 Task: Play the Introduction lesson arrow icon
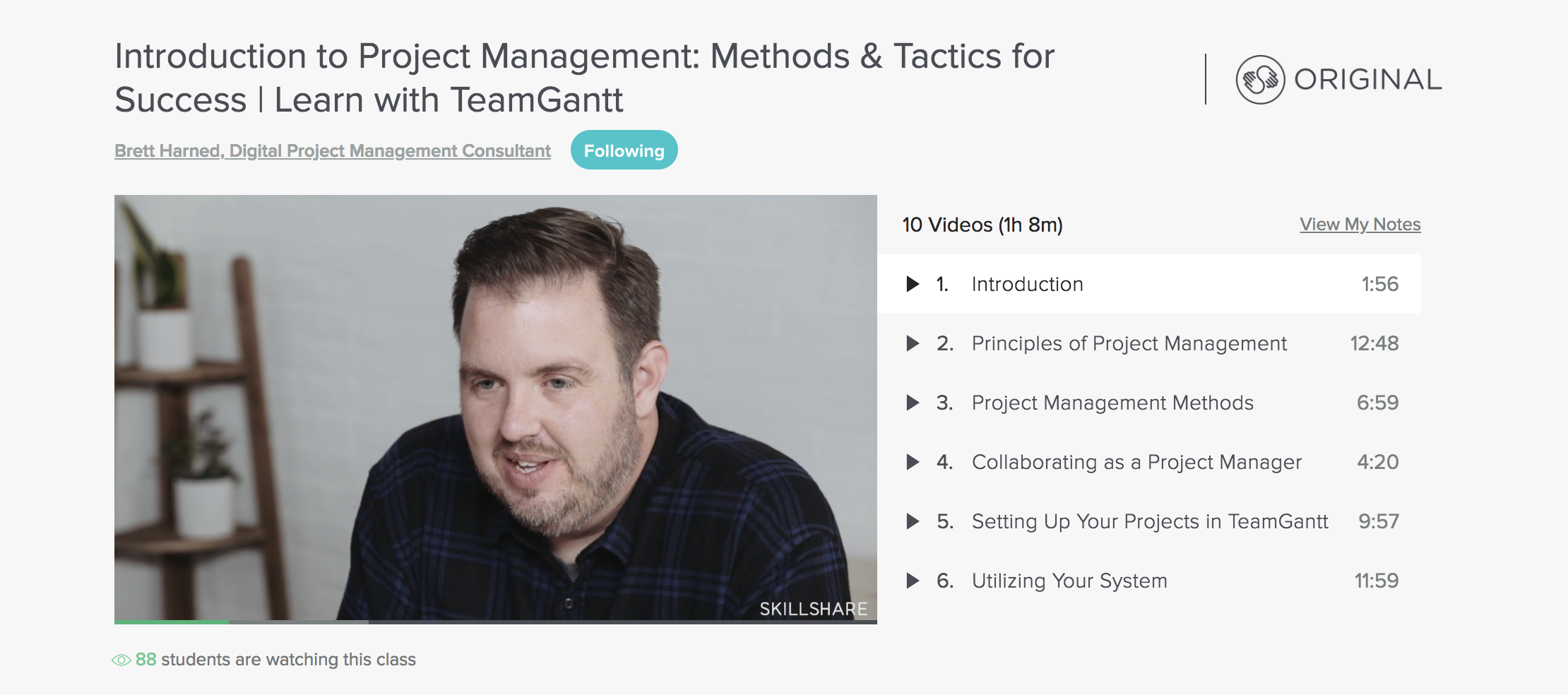(x=913, y=284)
